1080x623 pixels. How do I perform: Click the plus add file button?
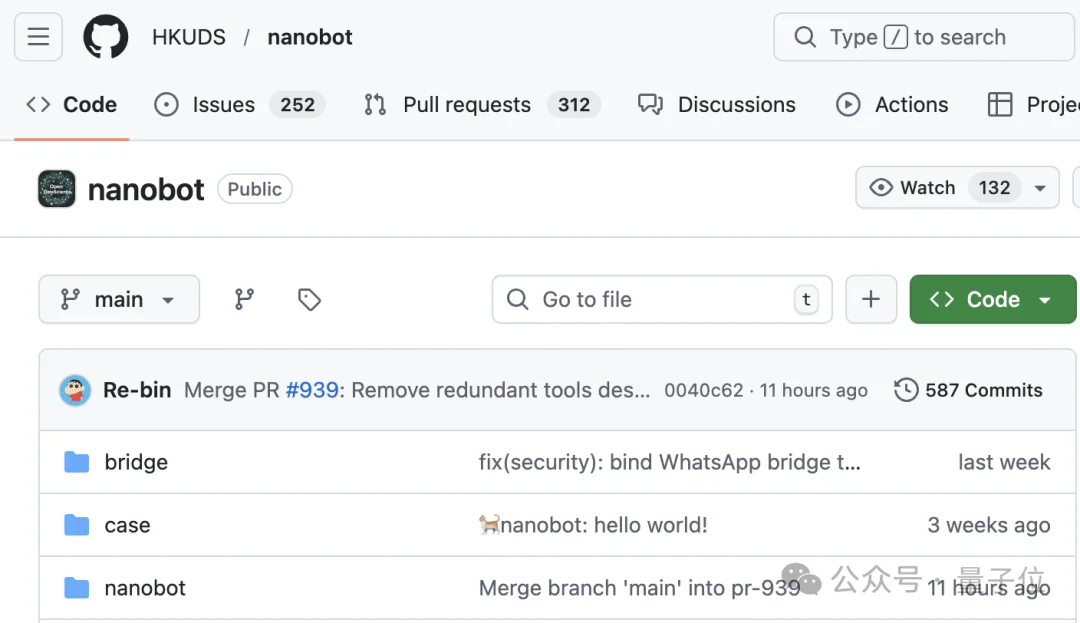[x=871, y=299]
